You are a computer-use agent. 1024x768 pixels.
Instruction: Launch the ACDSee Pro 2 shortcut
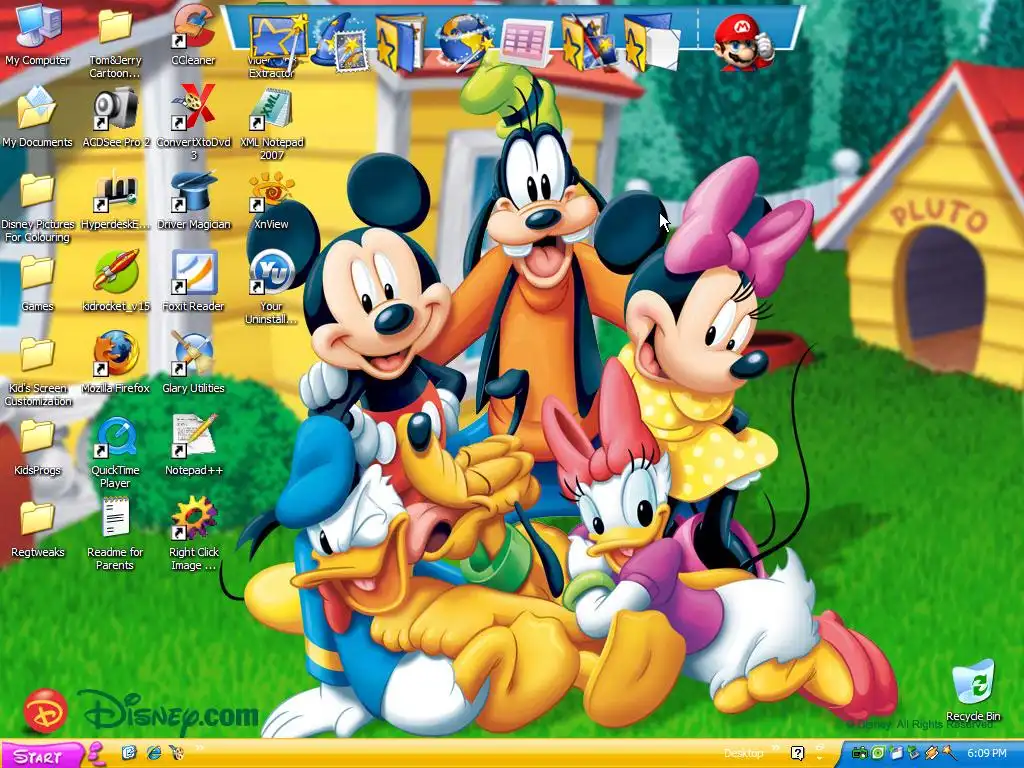click(x=116, y=118)
